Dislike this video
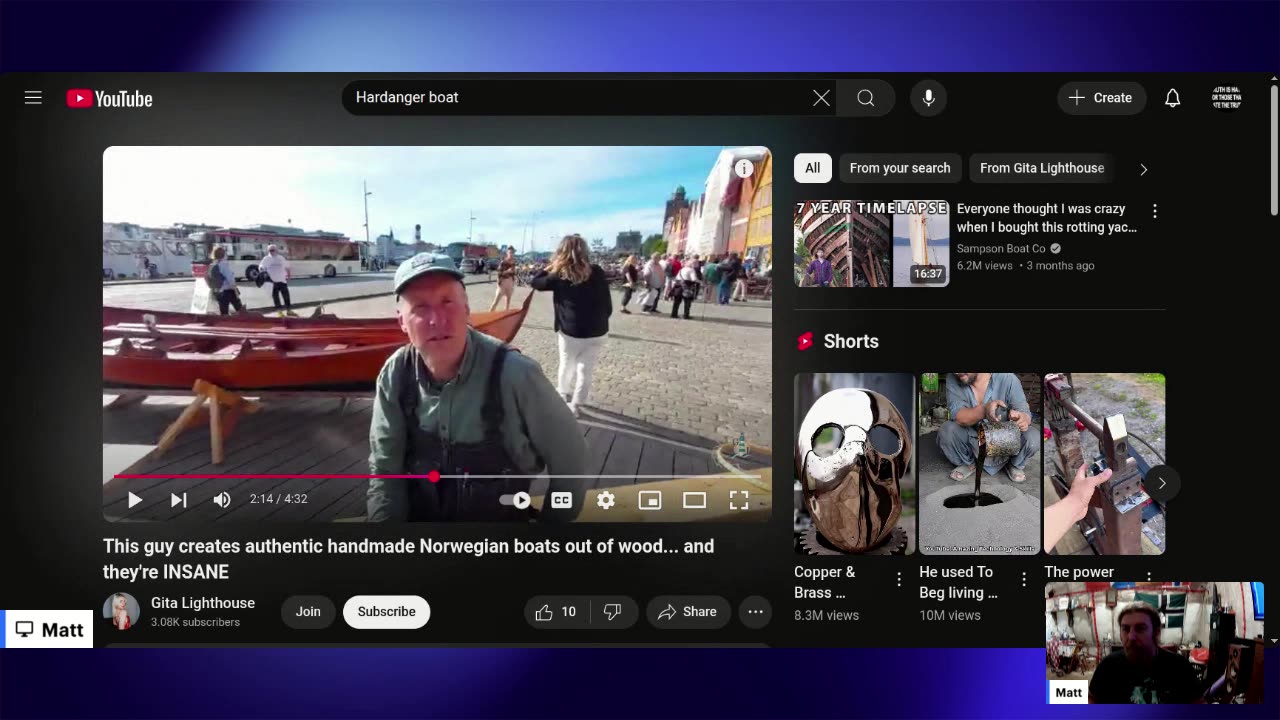The width and height of the screenshot is (1280, 720). (x=613, y=612)
